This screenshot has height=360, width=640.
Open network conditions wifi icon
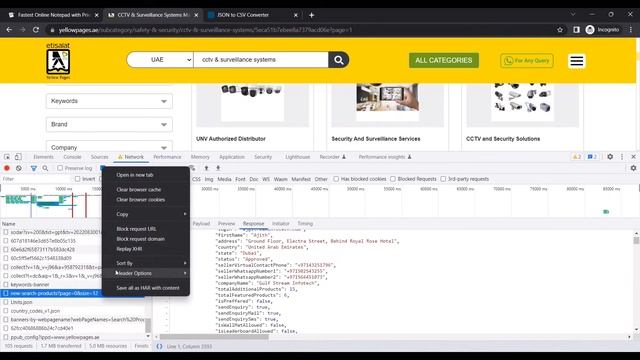click(x=192, y=168)
